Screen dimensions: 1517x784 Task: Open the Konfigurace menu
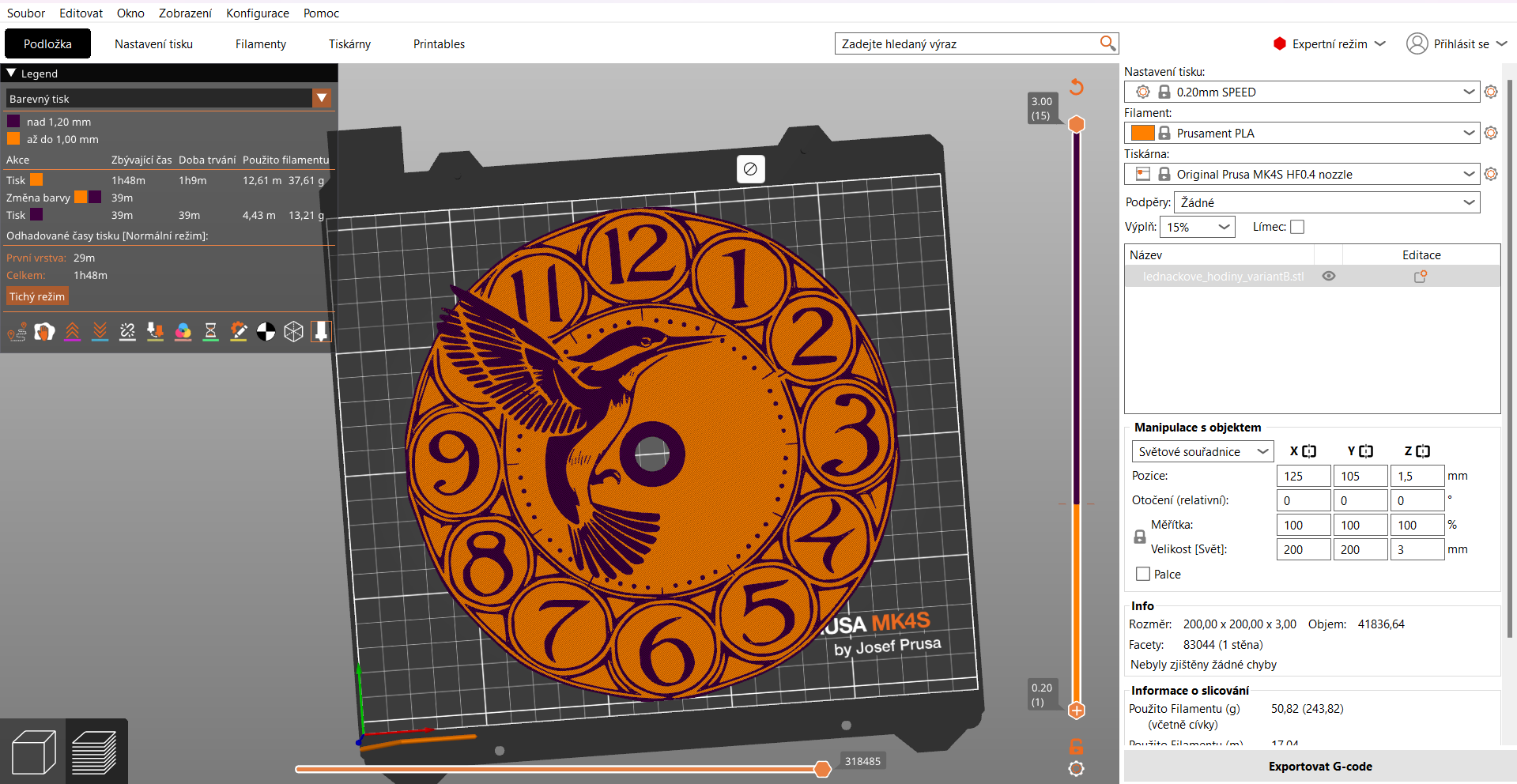[x=258, y=13]
